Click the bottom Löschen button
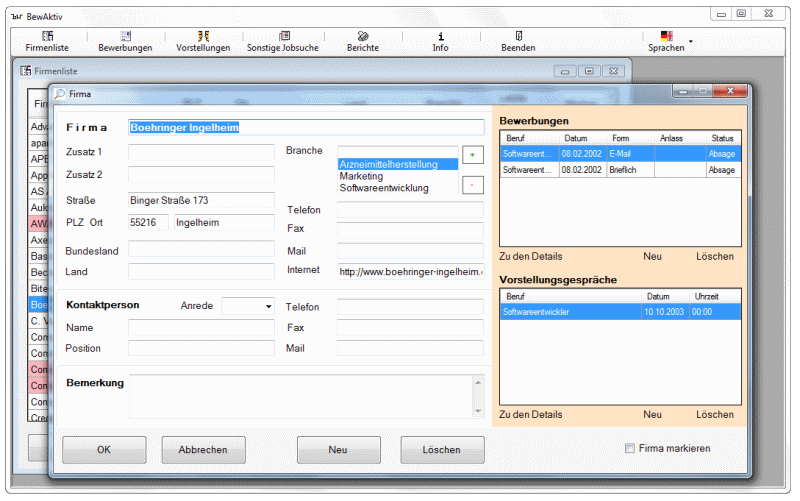The width and height of the screenshot is (800, 501). coord(442,449)
